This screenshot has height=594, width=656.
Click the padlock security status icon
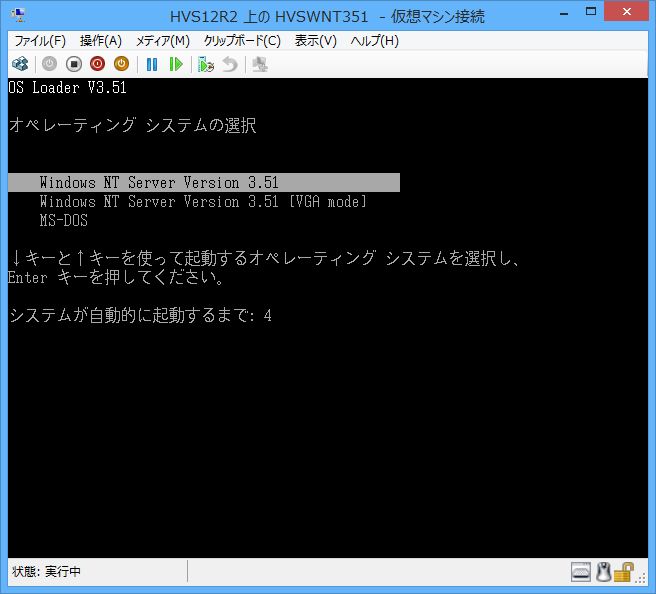tap(623, 572)
